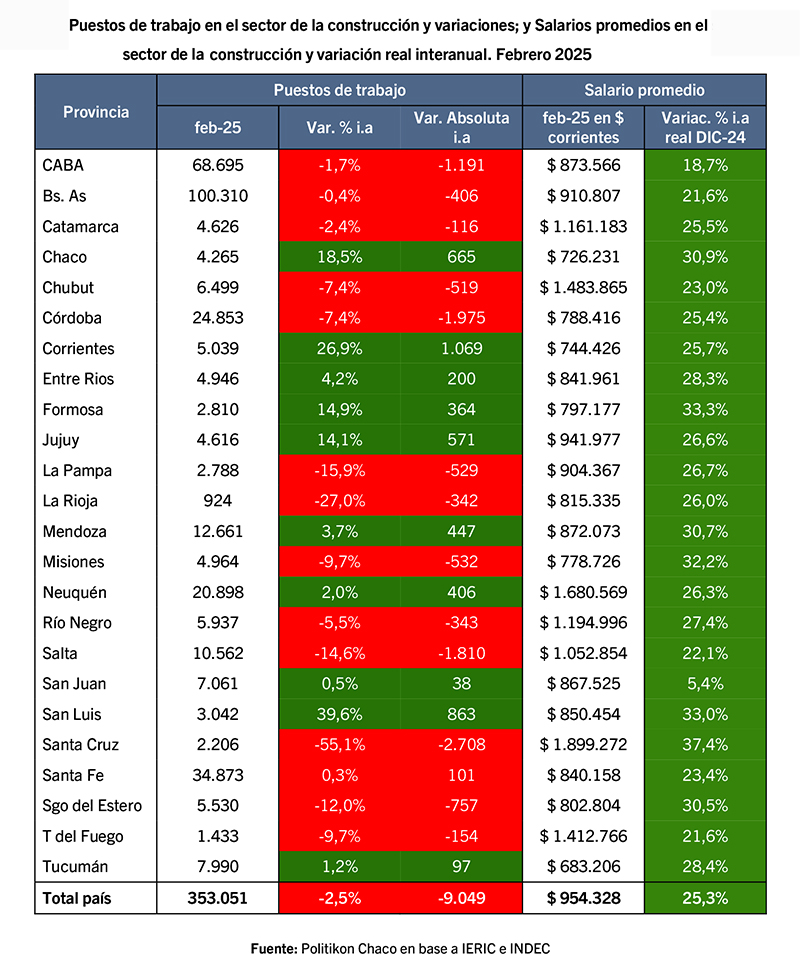Click the total jobs value 353.051
This screenshot has height=974, width=800.
pyautogui.click(x=217, y=898)
